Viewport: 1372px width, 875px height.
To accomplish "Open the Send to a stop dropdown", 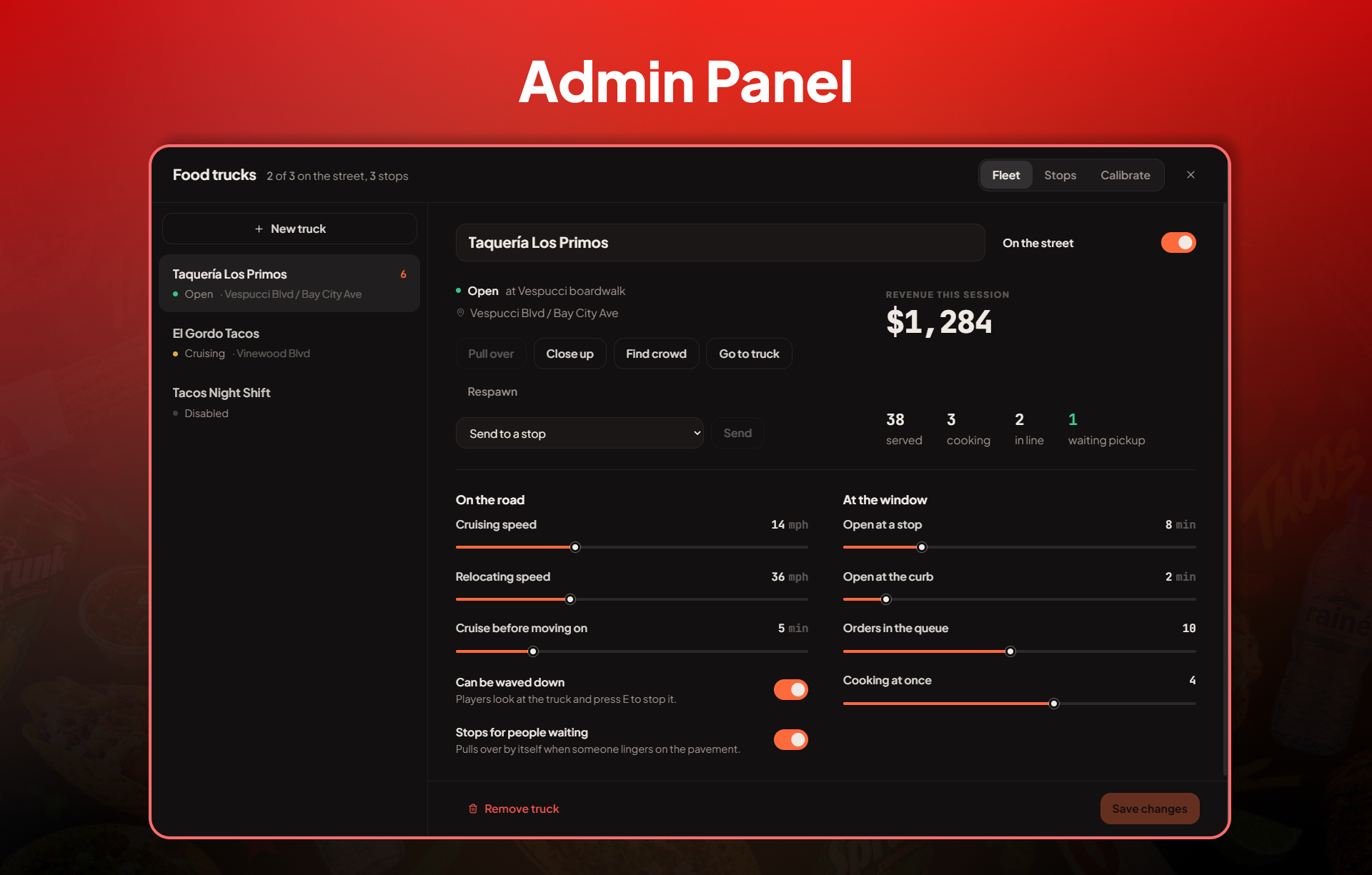I will [x=580, y=433].
